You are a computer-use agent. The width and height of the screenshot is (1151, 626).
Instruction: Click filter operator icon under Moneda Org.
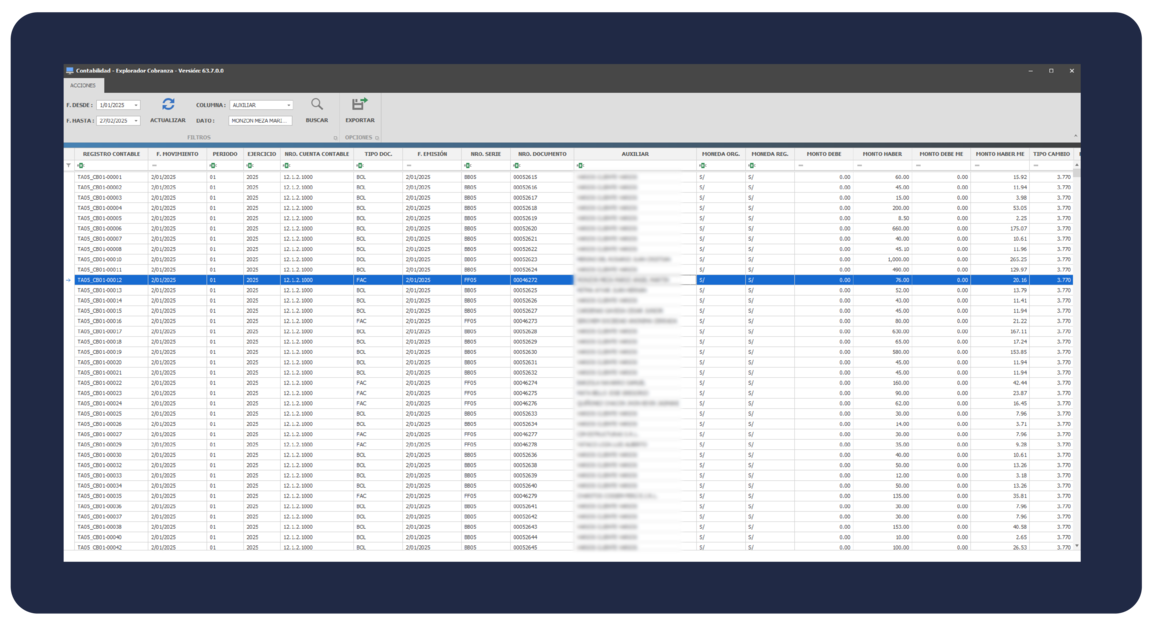tap(702, 165)
